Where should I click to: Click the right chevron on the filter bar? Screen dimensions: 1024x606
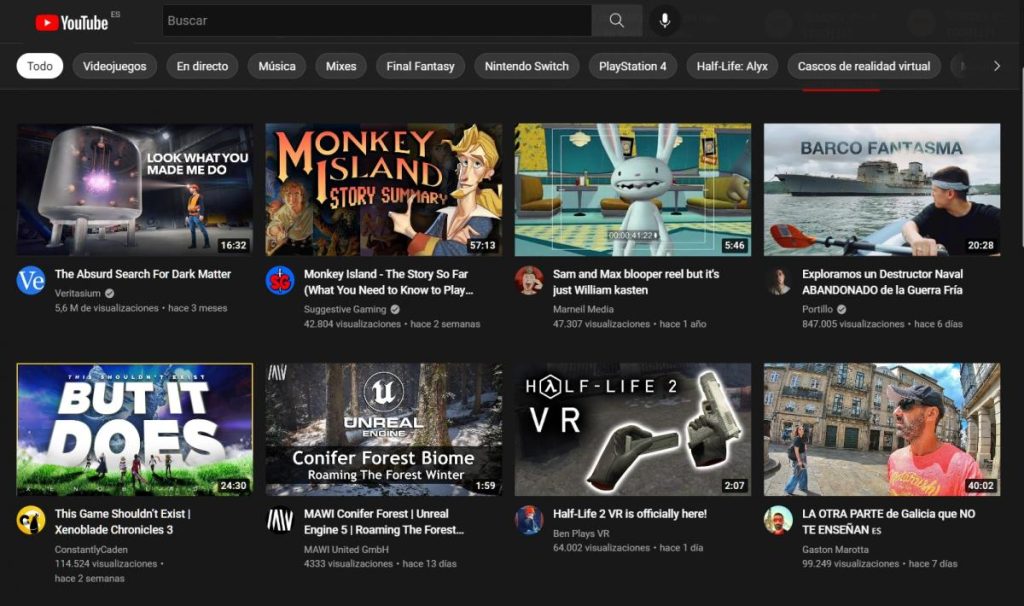[997, 65]
